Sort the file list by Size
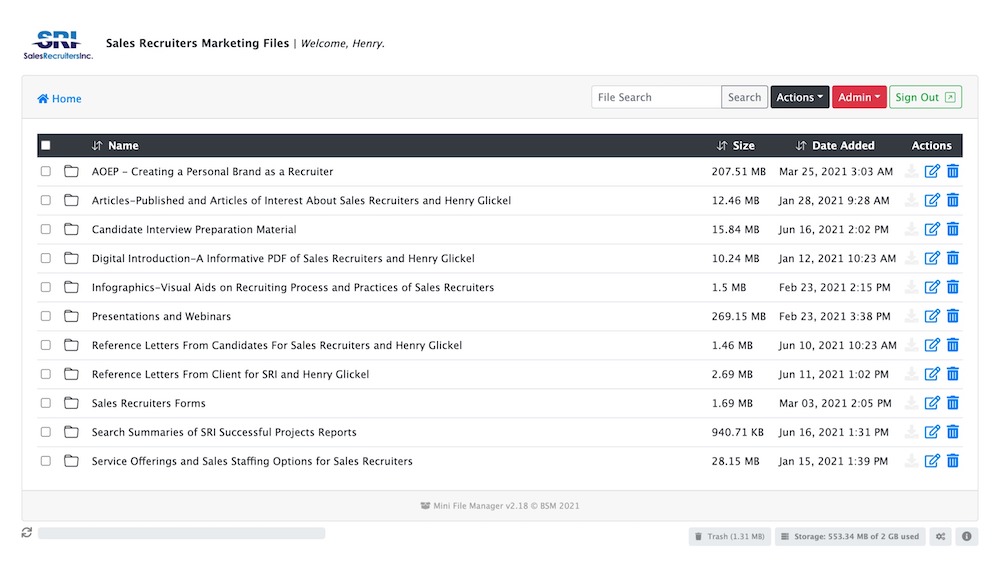1000x562 pixels. pyautogui.click(x=735, y=145)
